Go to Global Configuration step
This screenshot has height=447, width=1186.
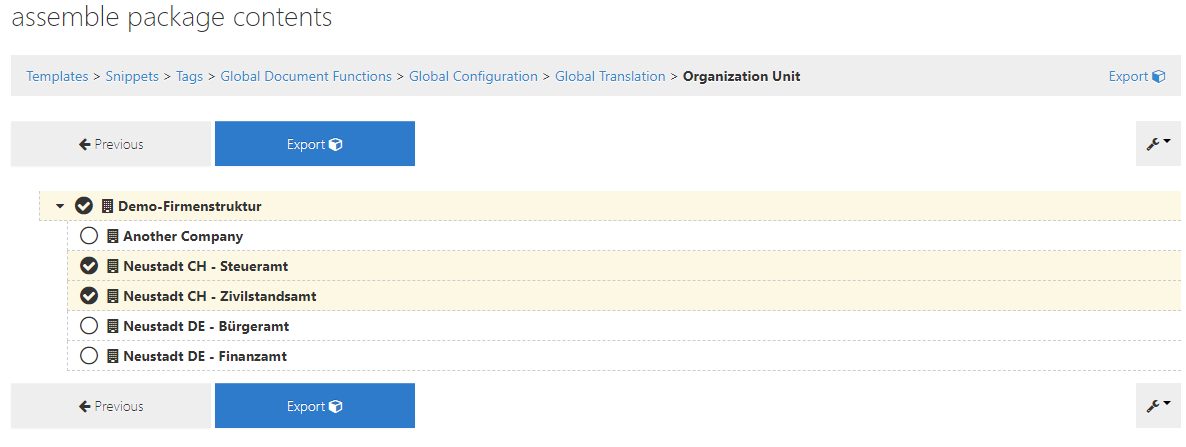[473, 76]
